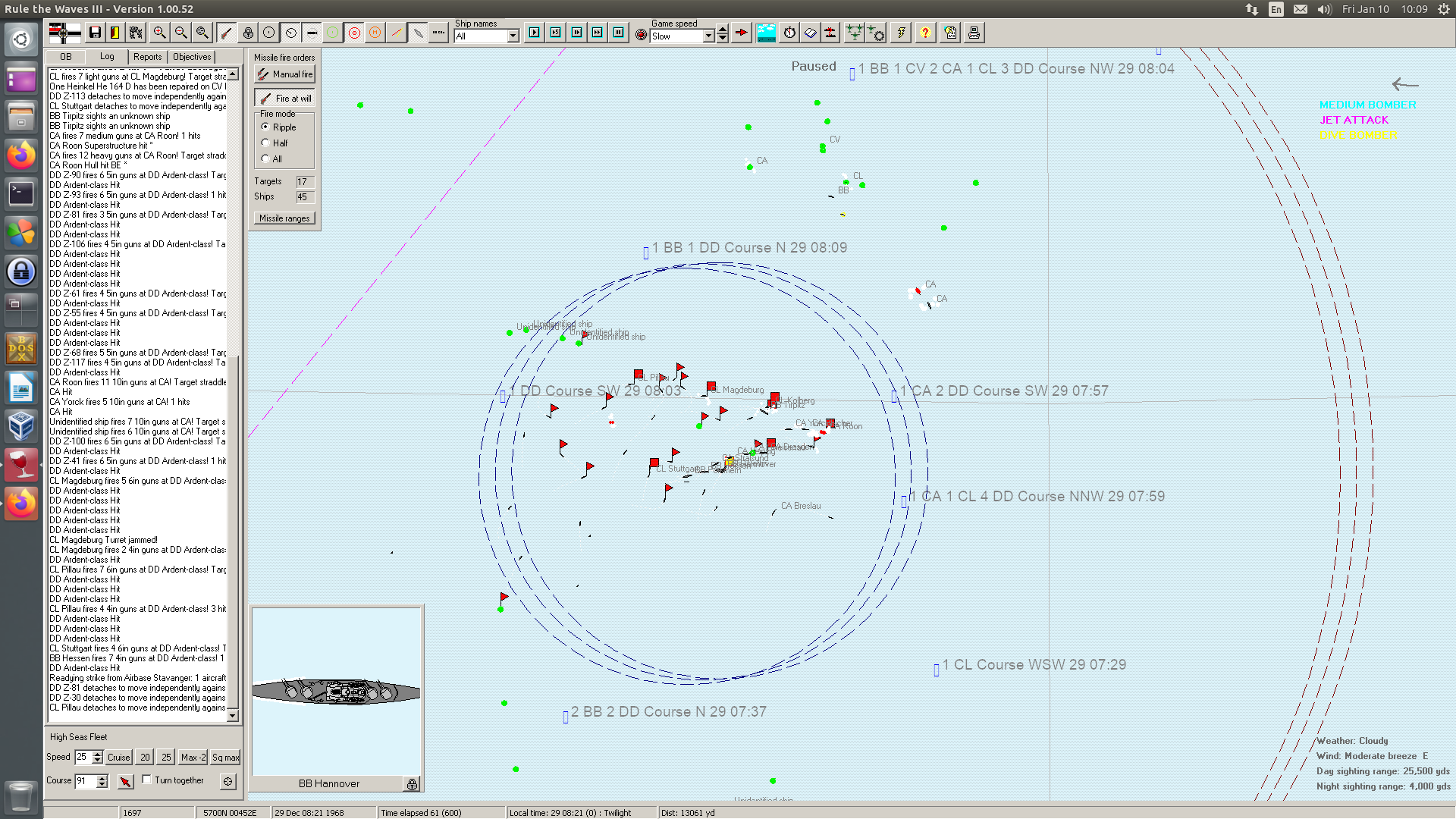
Task: Open the Game speed dropdown
Action: coord(709,36)
